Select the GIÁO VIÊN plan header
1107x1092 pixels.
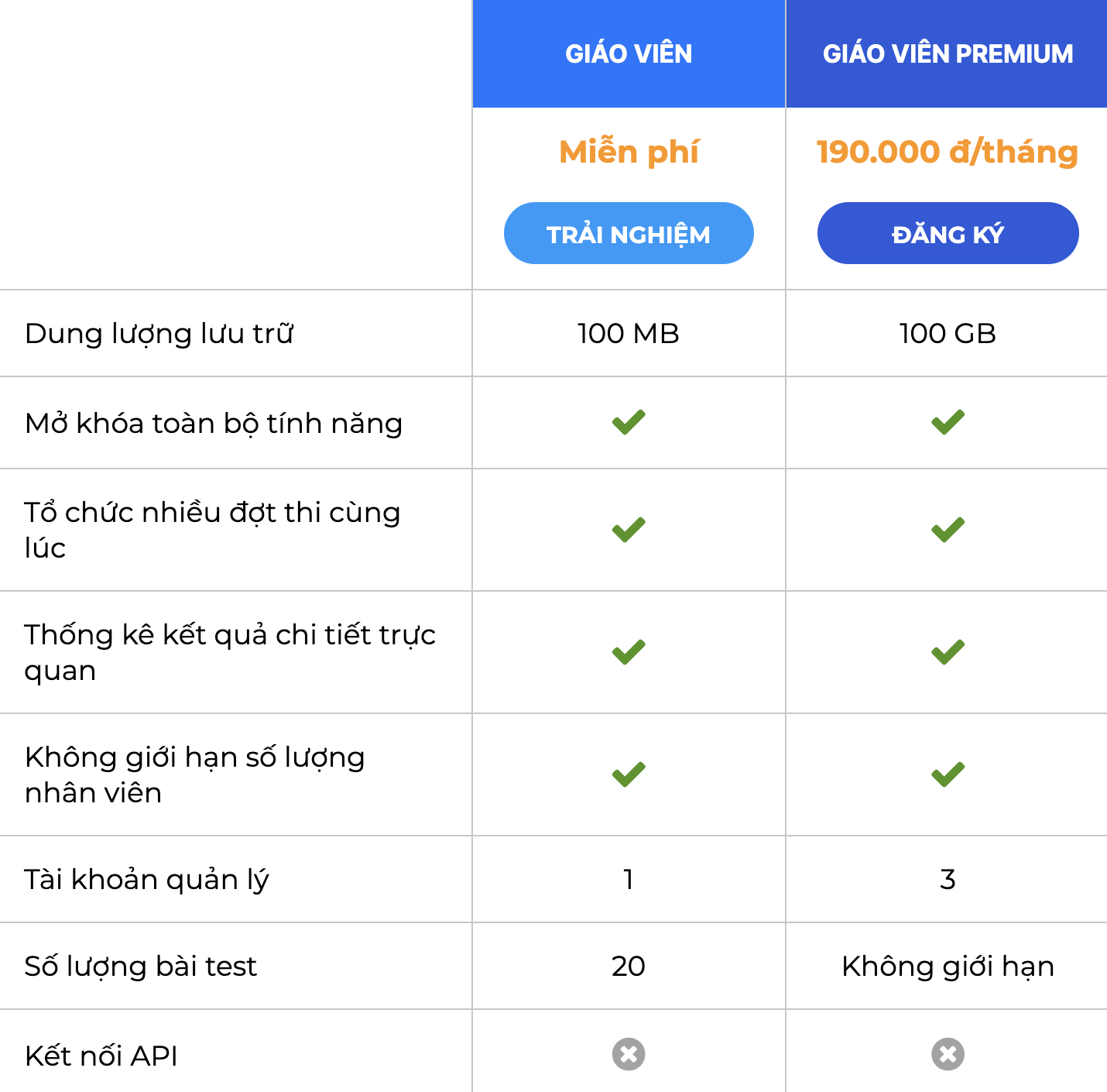pos(629,53)
